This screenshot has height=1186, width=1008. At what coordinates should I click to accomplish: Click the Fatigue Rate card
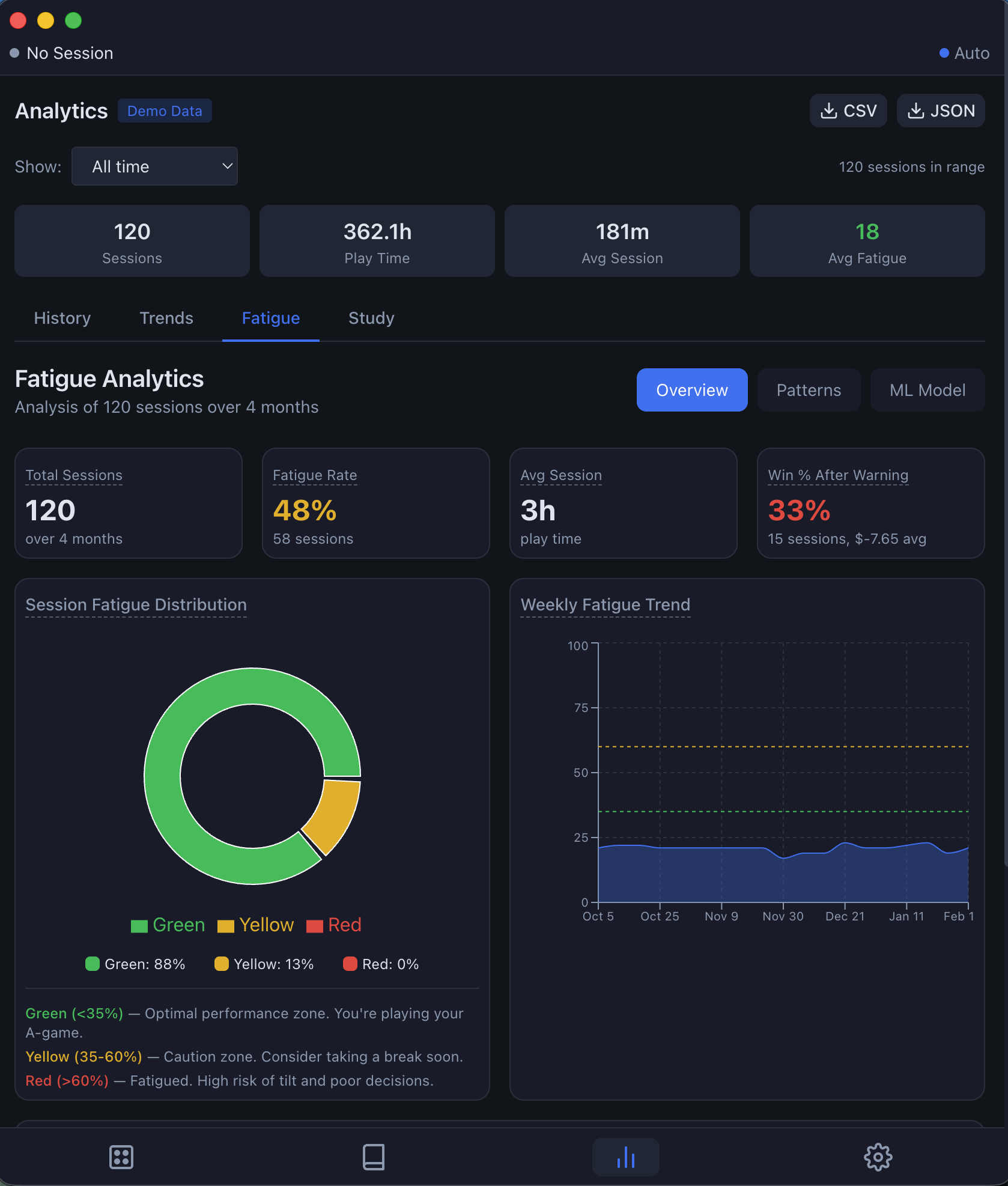pyautogui.click(x=375, y=503)
